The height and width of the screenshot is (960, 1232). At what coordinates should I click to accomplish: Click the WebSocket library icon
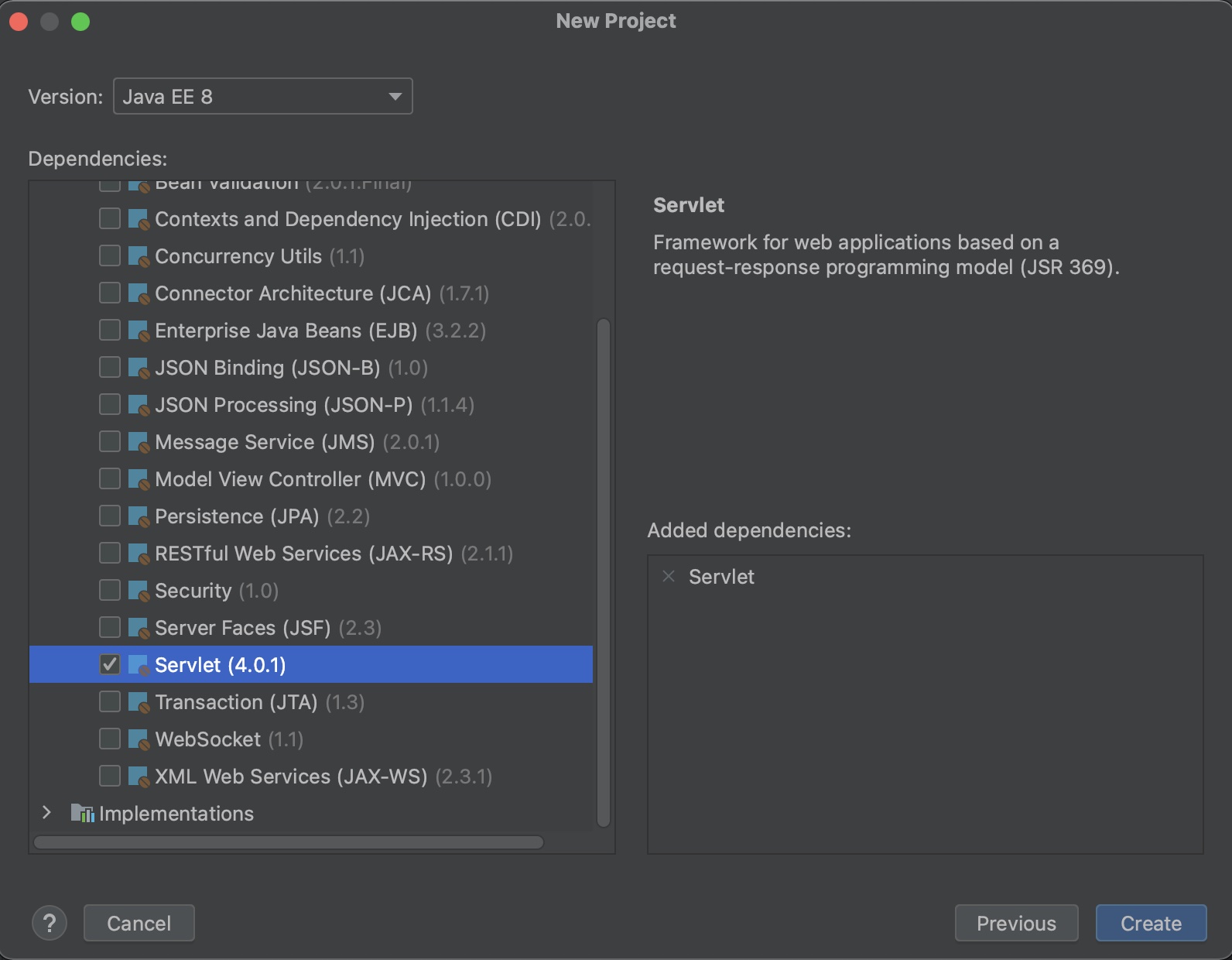[x=139, y=739]
